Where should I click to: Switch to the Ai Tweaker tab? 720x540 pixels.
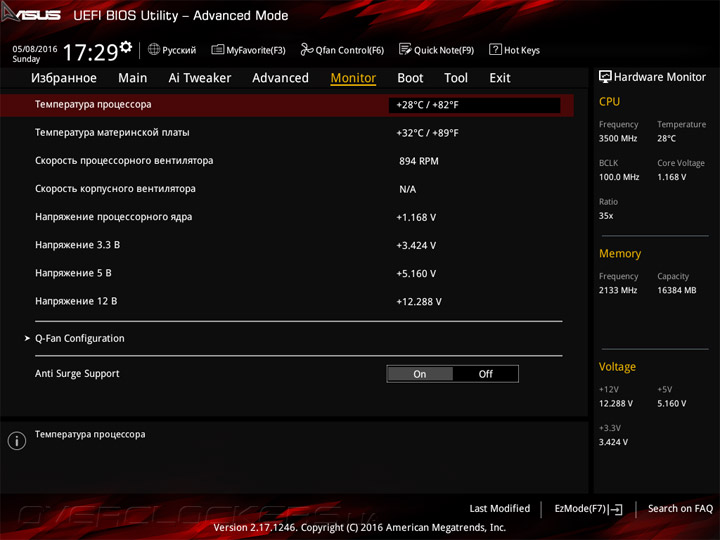[200, 78]
